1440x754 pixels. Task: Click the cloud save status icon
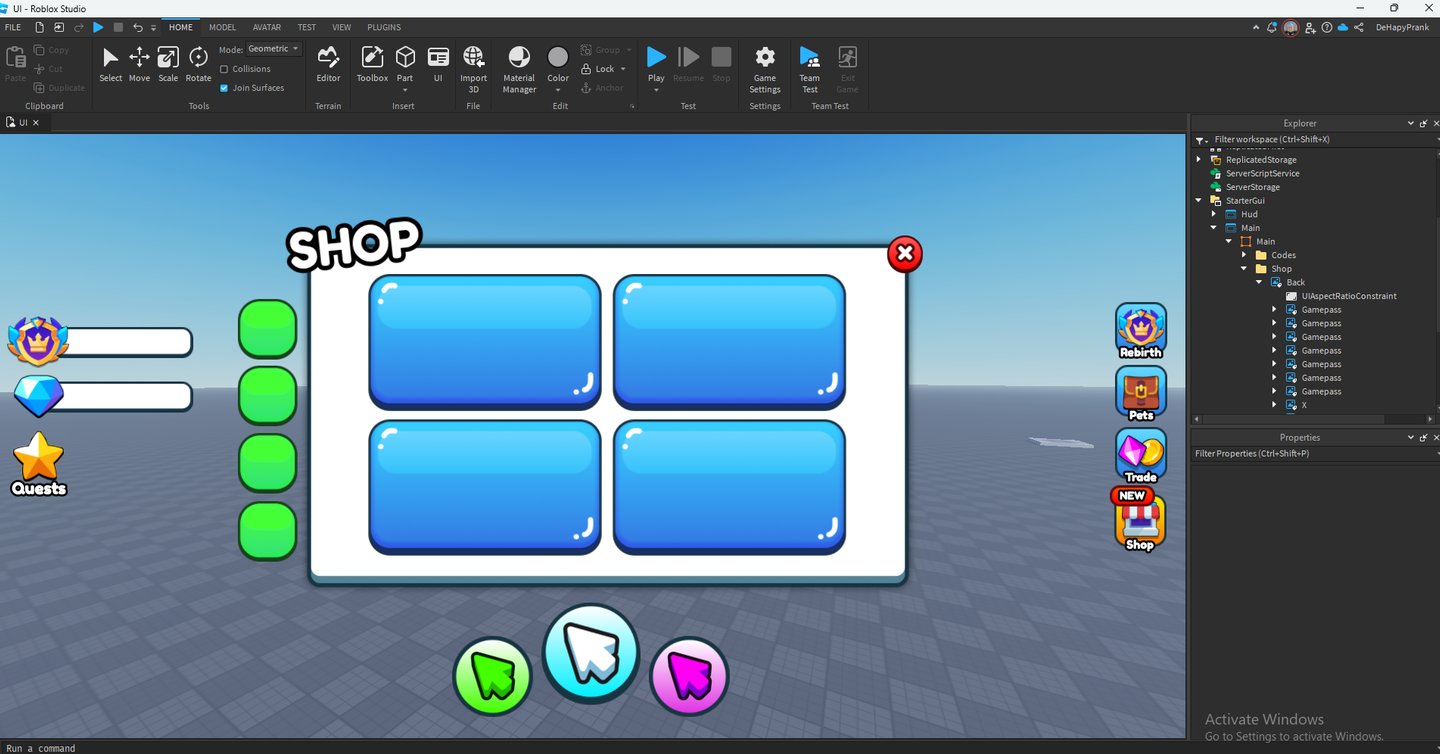click(1343, 27)
